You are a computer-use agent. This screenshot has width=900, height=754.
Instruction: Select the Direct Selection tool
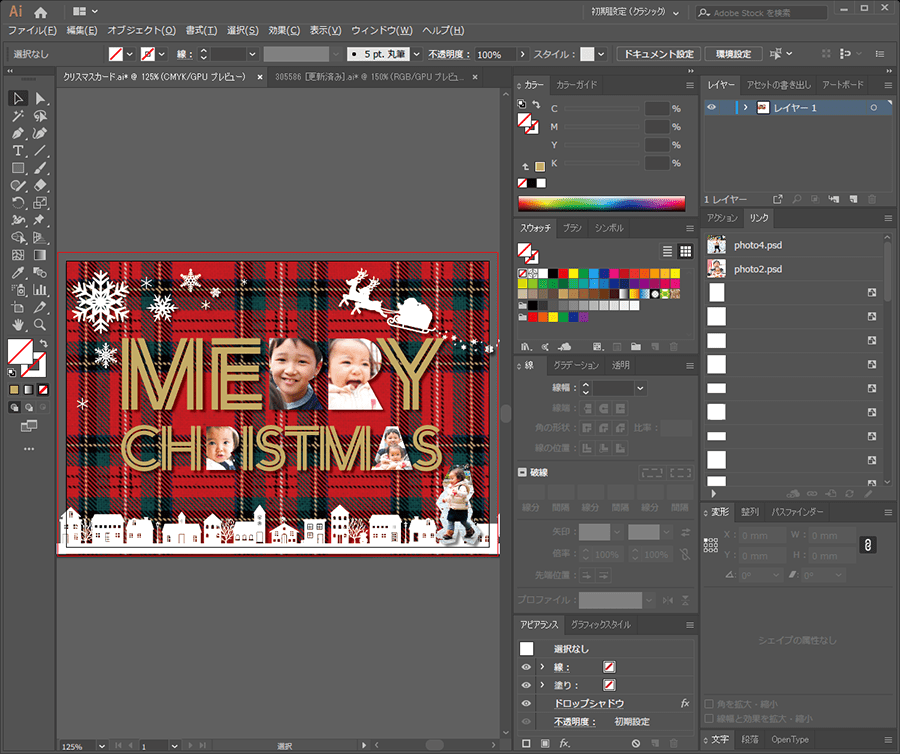pyautogui.click(x=40, y=98)
